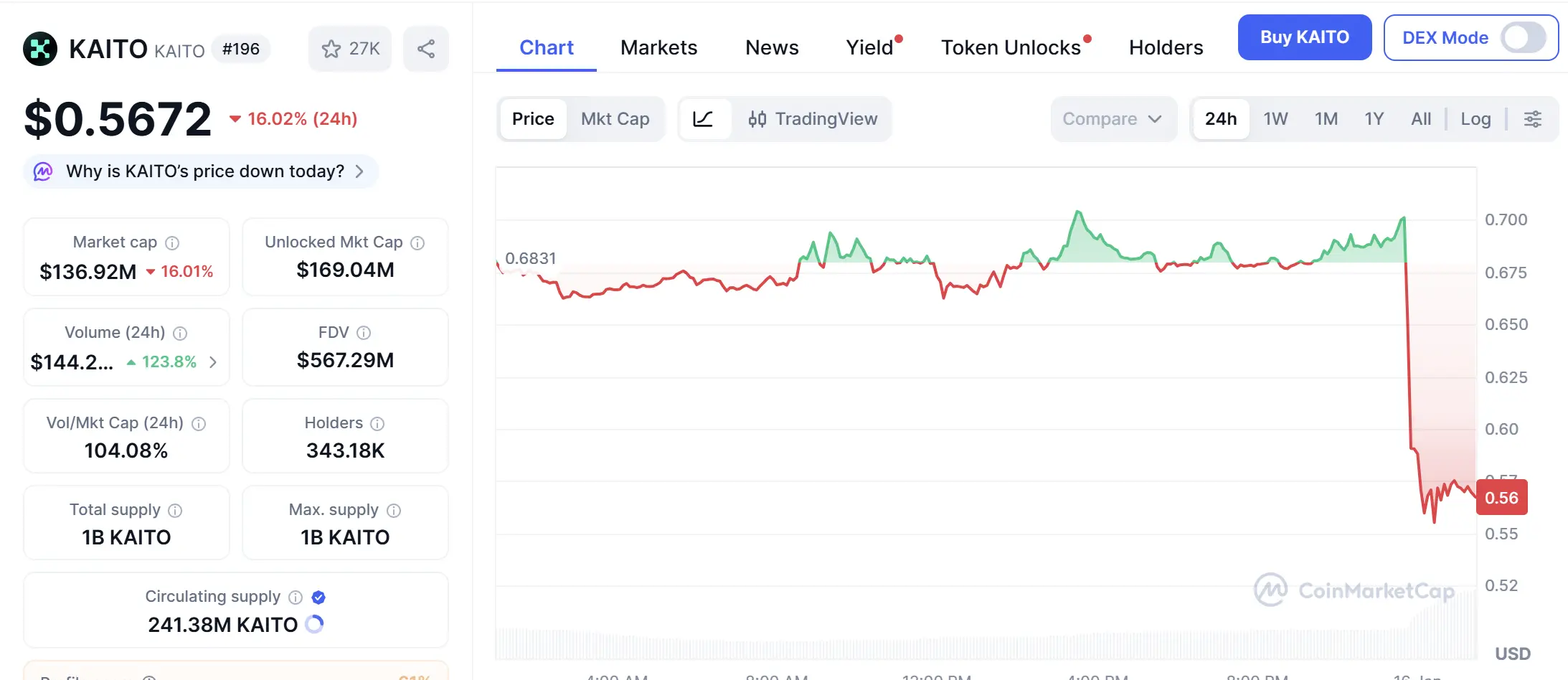
Task: Click the FDV info icon
Action: pos(364,333)
